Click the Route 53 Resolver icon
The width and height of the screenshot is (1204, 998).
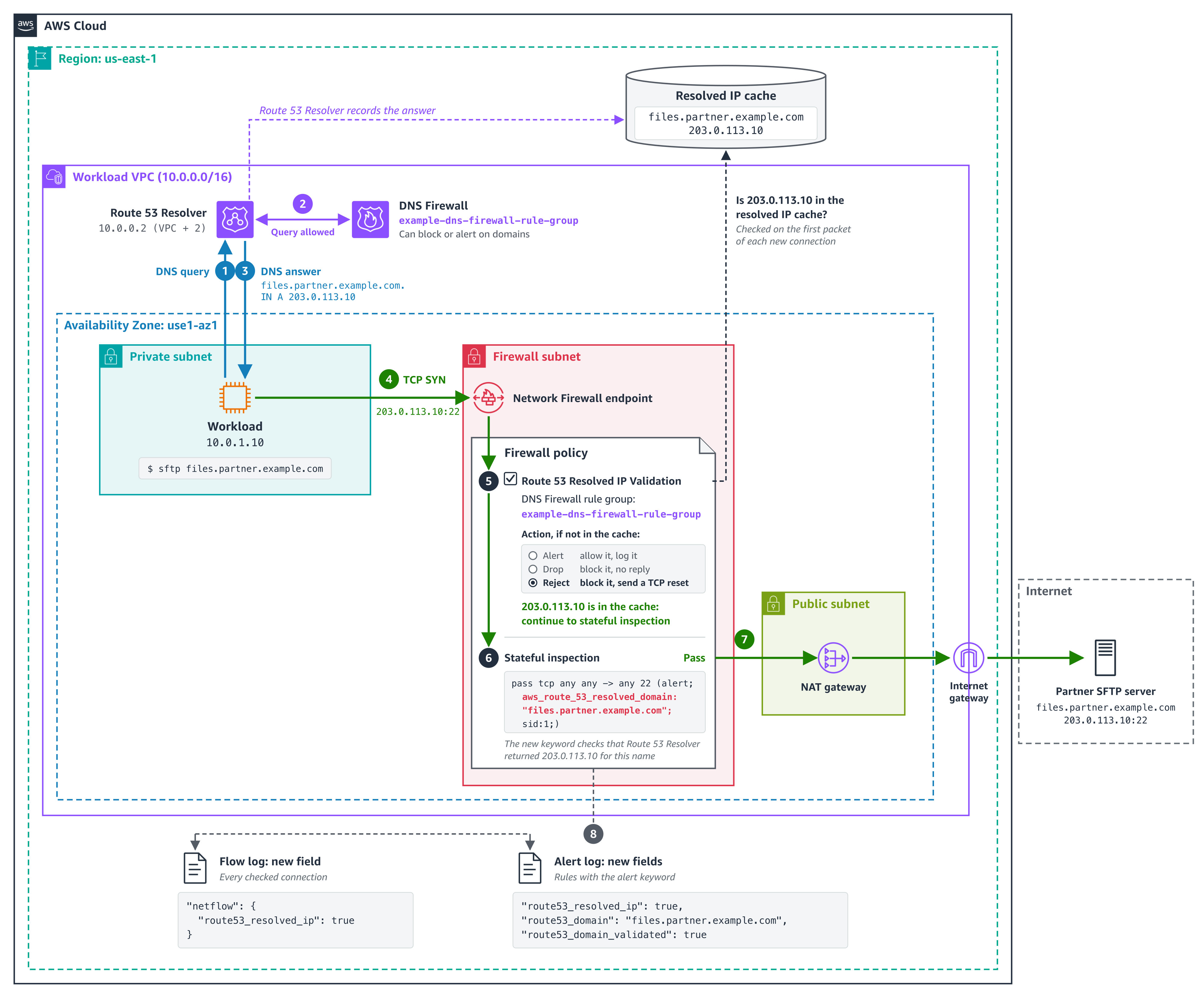coord(235,219)
